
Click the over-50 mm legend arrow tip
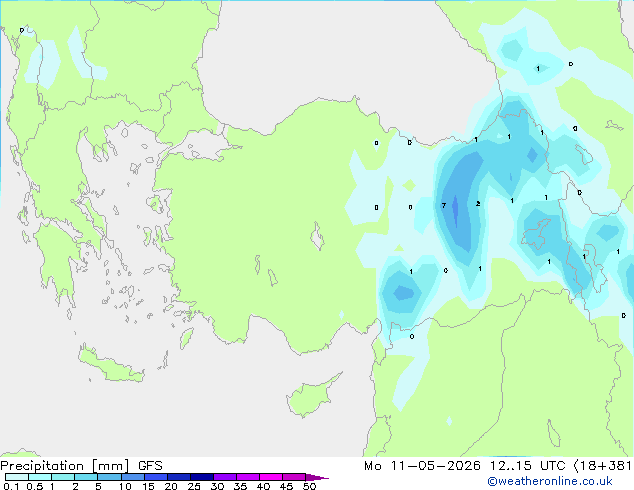tap(317, 477)
